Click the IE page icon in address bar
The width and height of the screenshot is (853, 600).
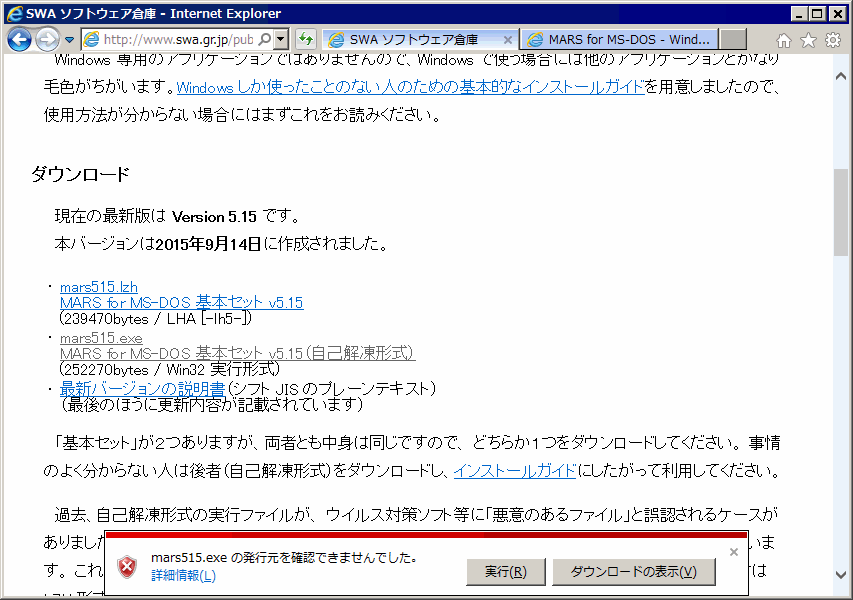coord(91,39)
